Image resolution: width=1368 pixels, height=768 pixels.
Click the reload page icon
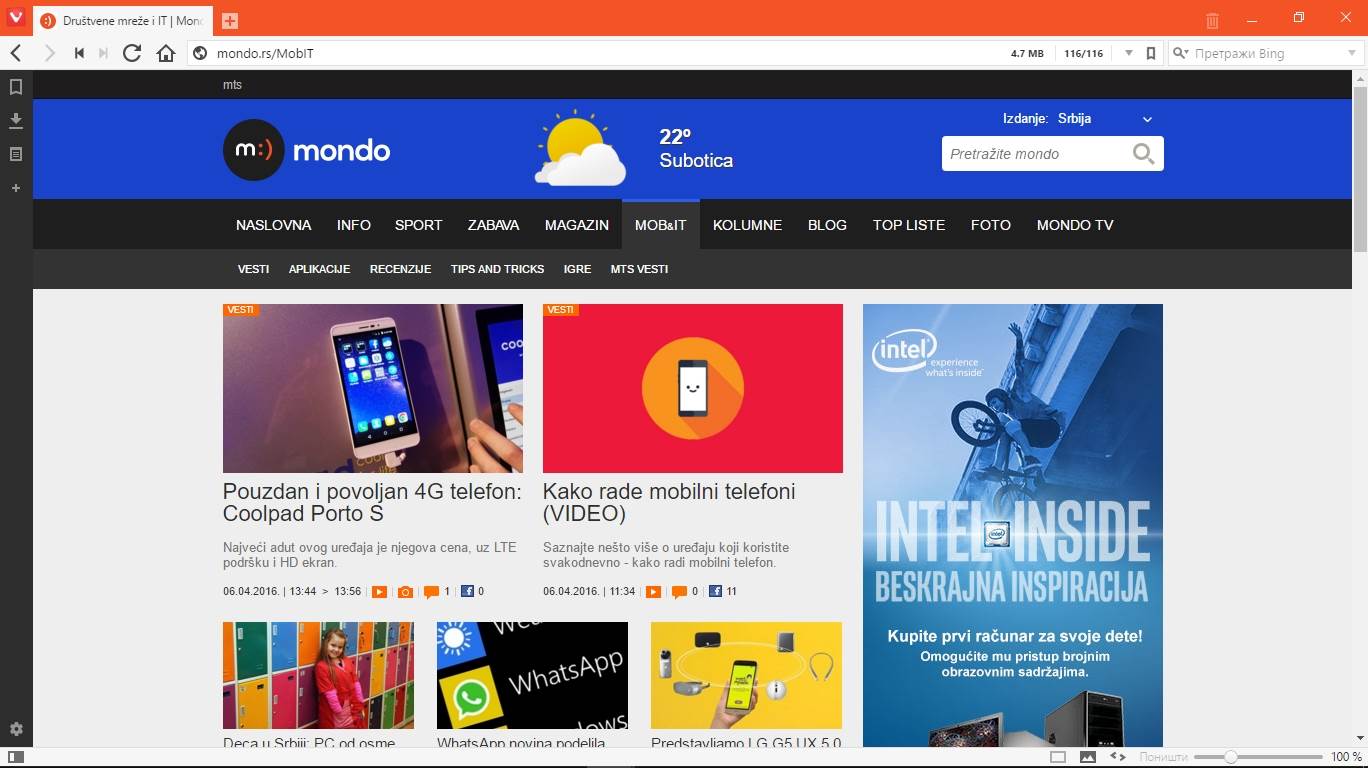pyautogui.click(x=132, y=53)
